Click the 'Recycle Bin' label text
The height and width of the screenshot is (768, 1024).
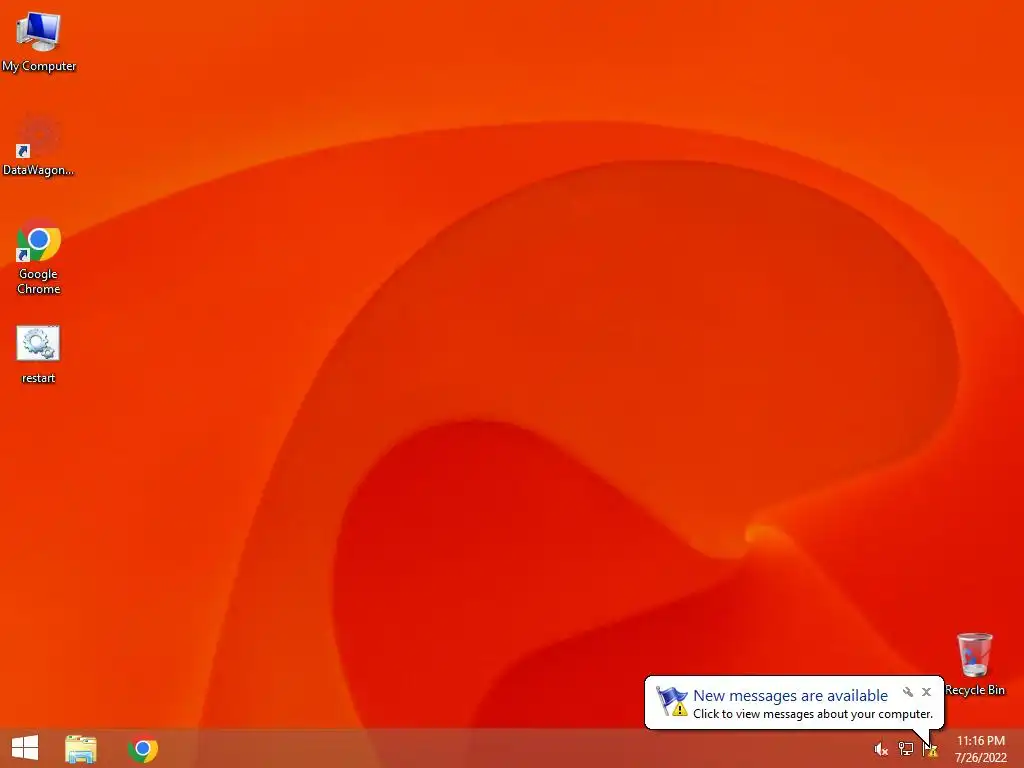[x=974, y=690]
